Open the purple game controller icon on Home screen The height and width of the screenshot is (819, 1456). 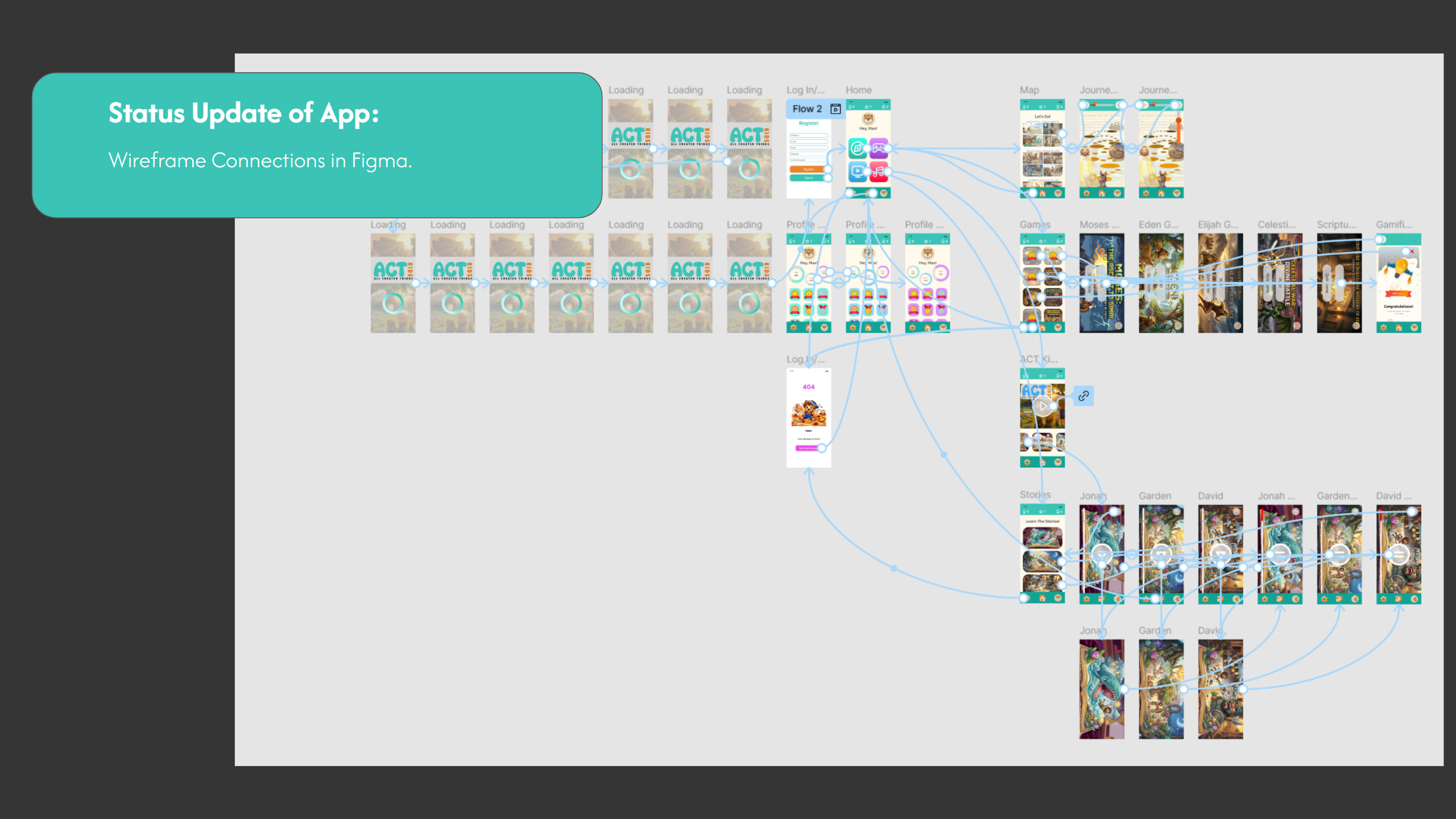pos(879,148)
